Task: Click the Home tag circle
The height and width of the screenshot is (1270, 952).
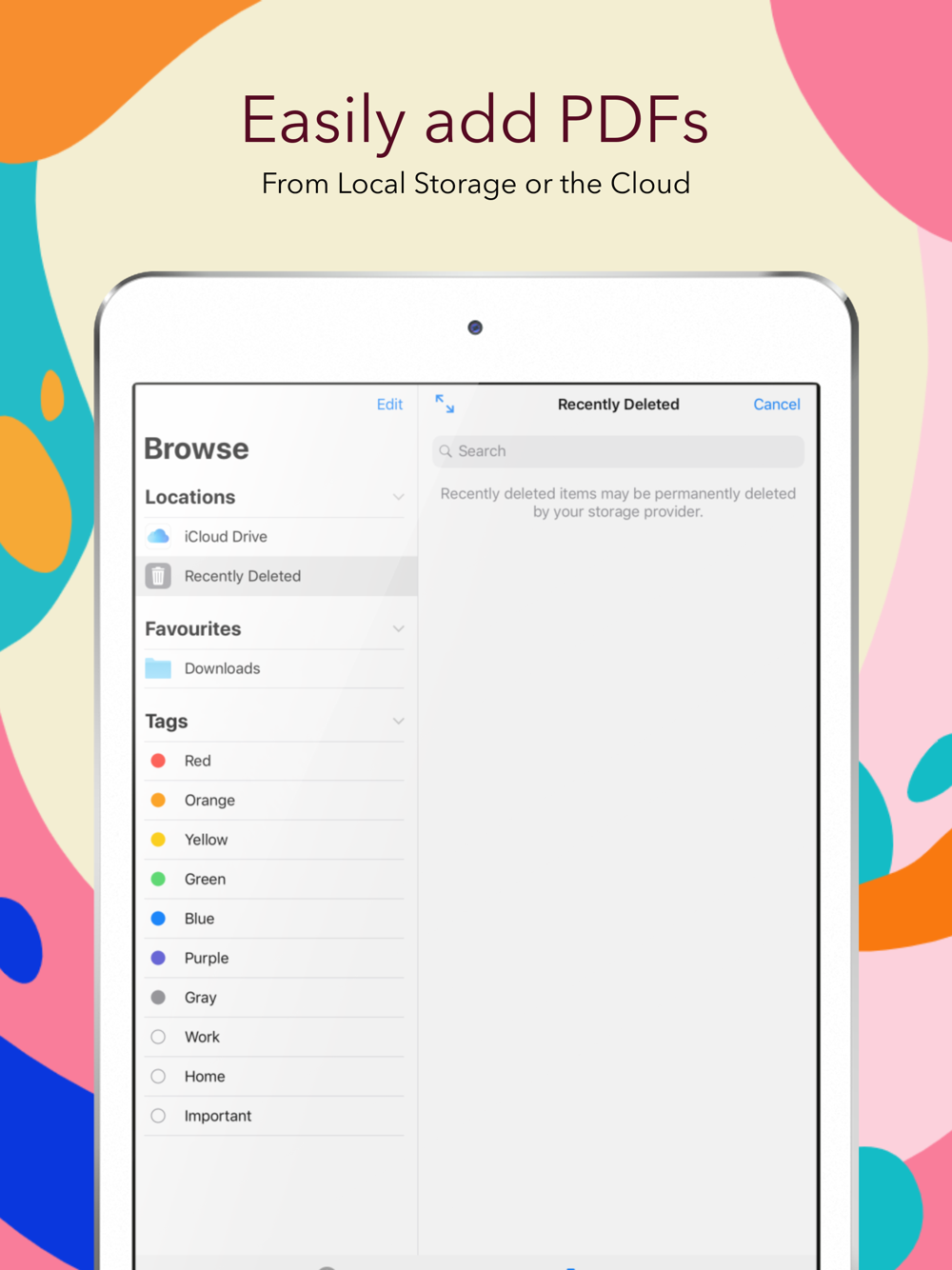Action: click(158, 1077)
